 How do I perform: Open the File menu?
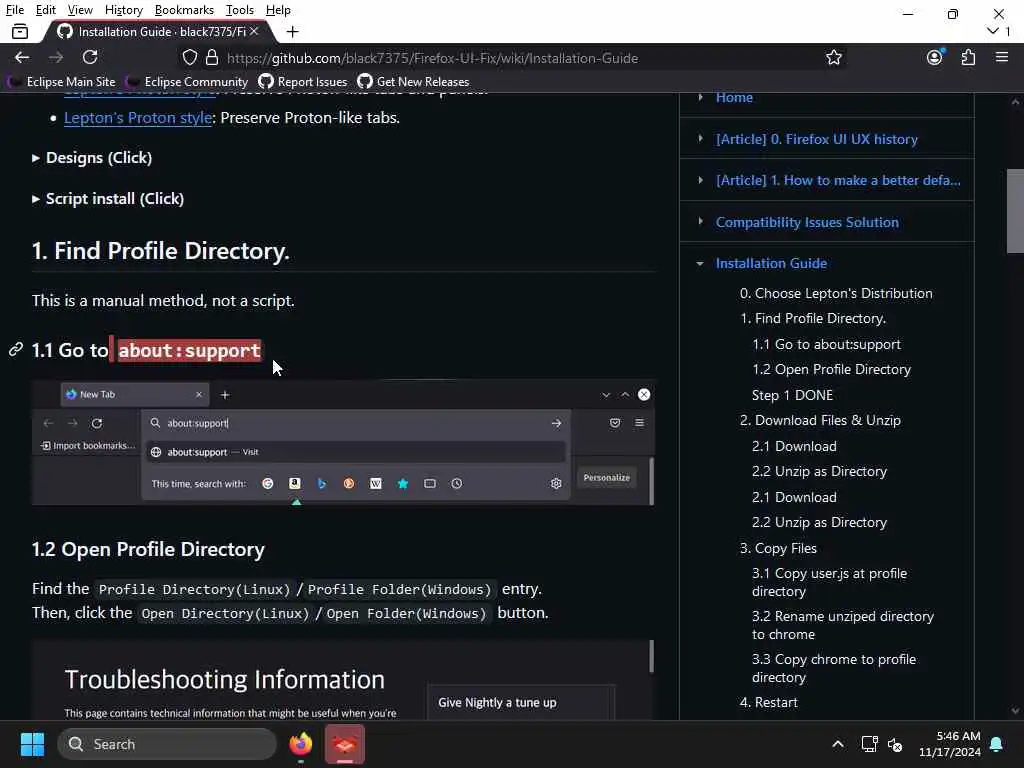coord(14,10)
